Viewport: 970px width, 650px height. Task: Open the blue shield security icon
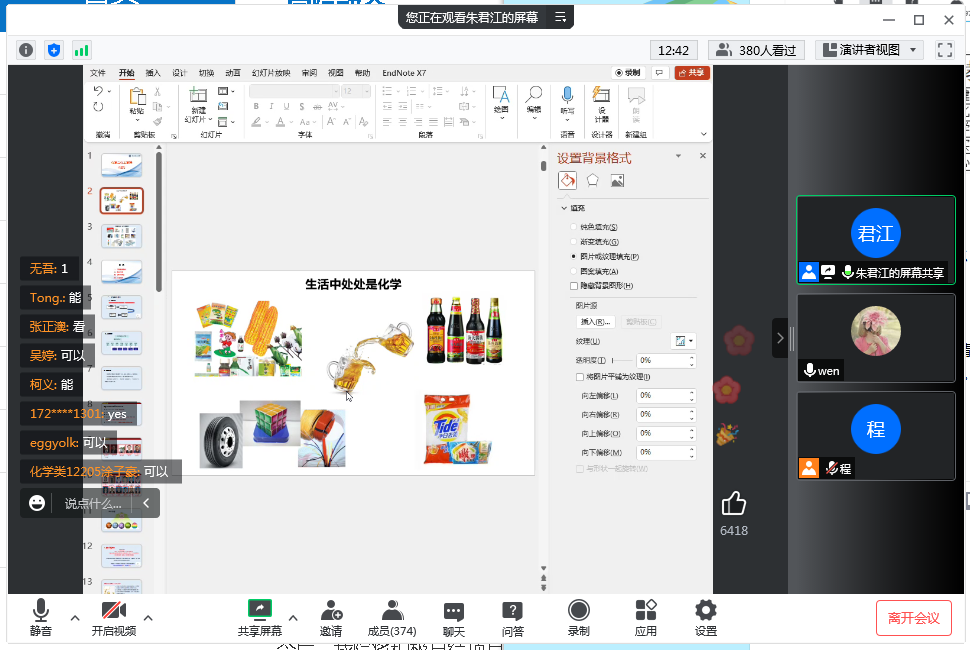[54, 50]
